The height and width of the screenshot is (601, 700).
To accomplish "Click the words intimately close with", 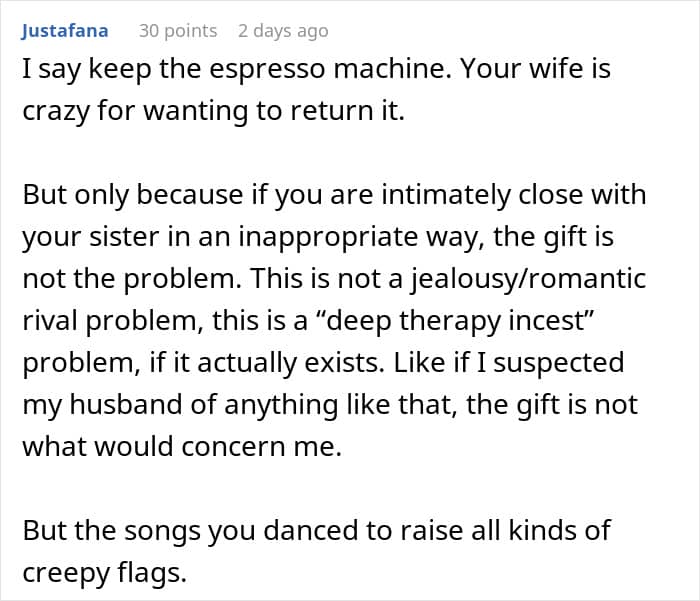I will click(x=514, y=196).
